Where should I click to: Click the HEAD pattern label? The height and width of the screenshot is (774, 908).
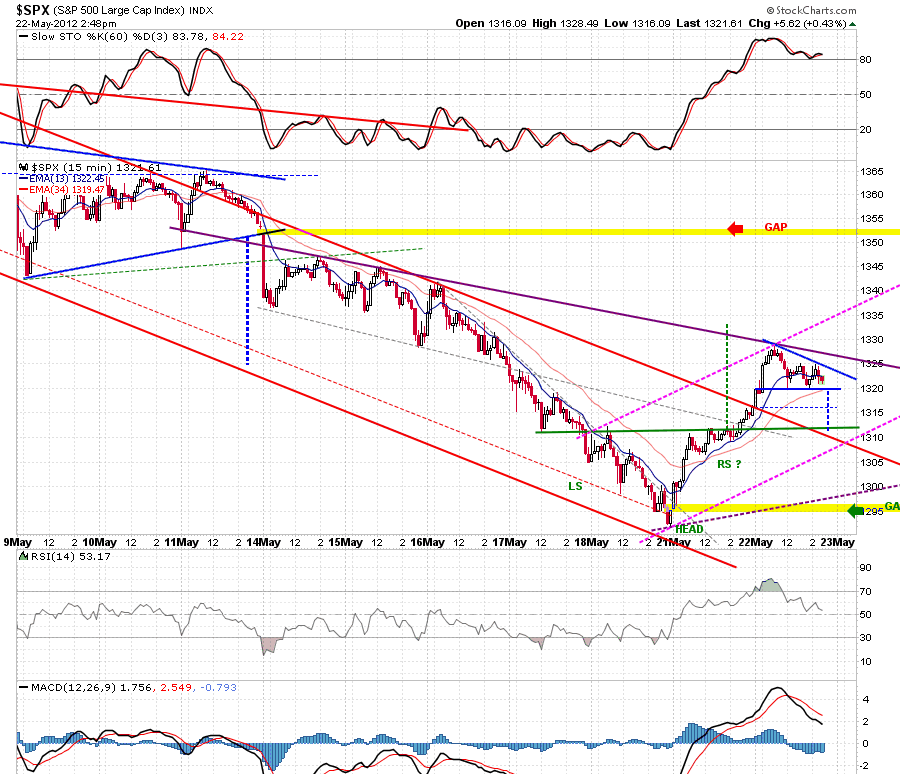(x=689, y=529)
